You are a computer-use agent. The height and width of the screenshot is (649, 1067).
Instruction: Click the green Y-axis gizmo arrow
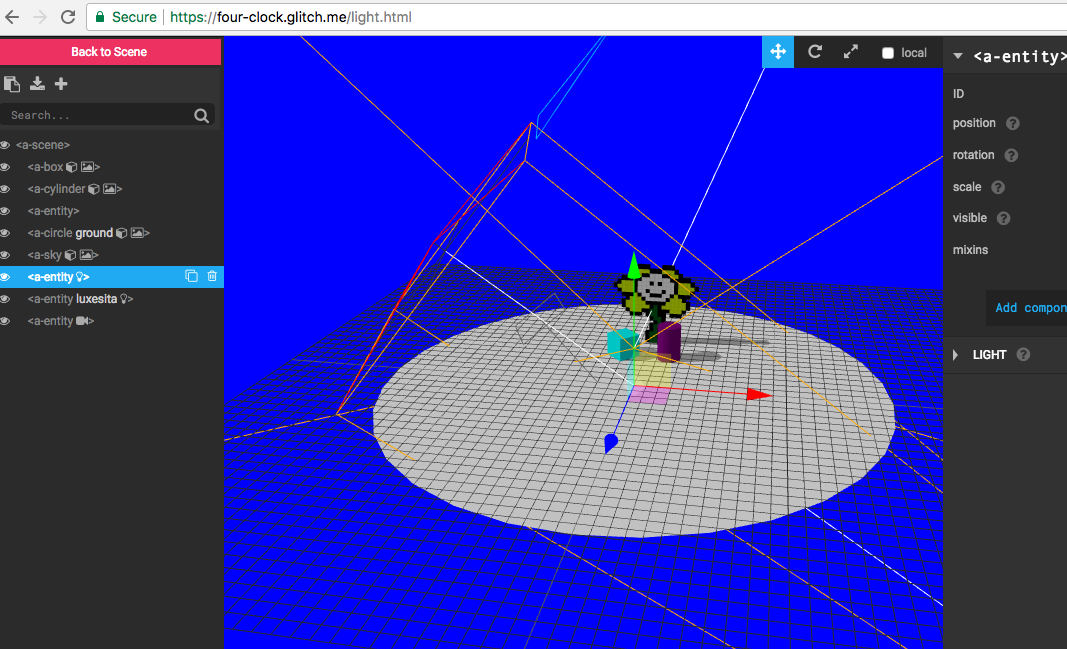pos(634,266)
